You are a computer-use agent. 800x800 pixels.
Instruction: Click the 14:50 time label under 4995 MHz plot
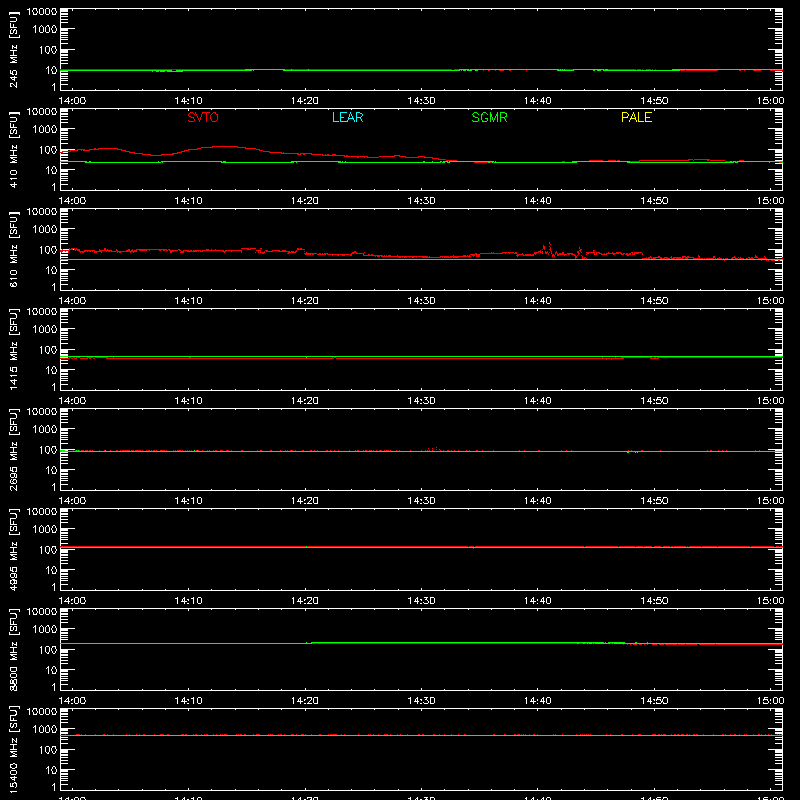(654, 601)
